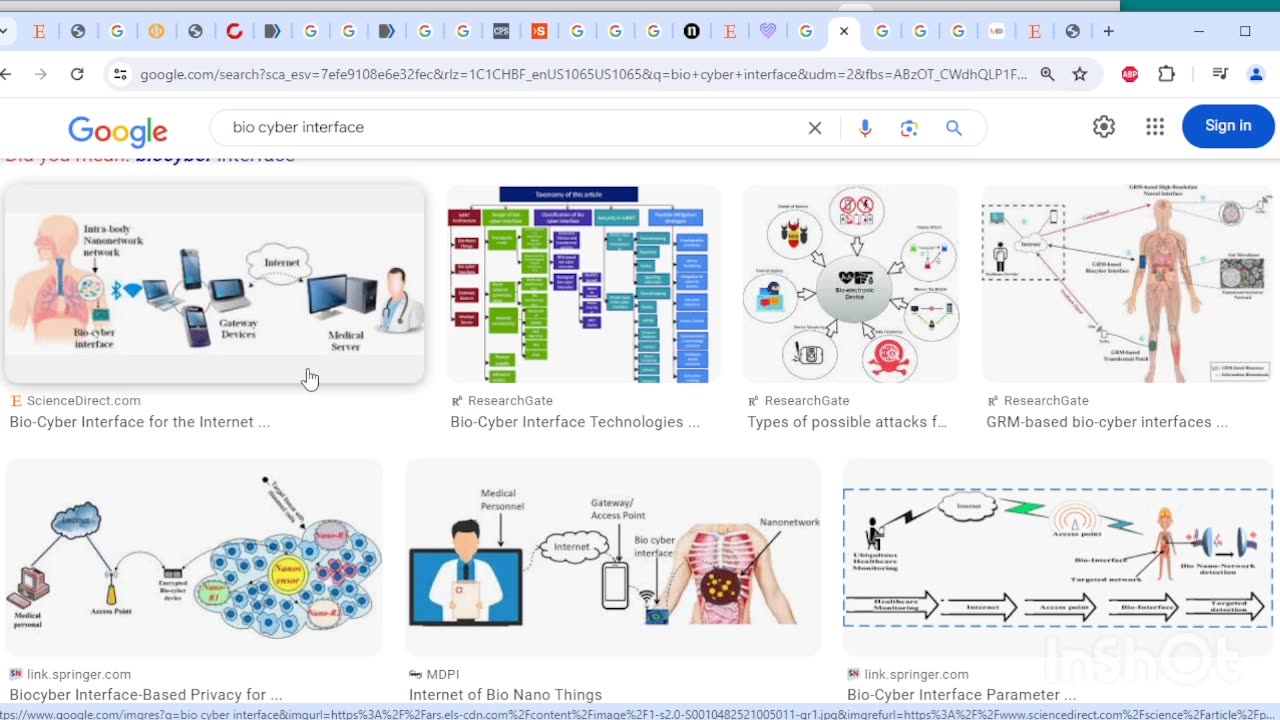Image resolution: width=1280 pixels, height=720 pixels.
Task: Open the AdBlock Plus extension
Action: coord(1130,74)
